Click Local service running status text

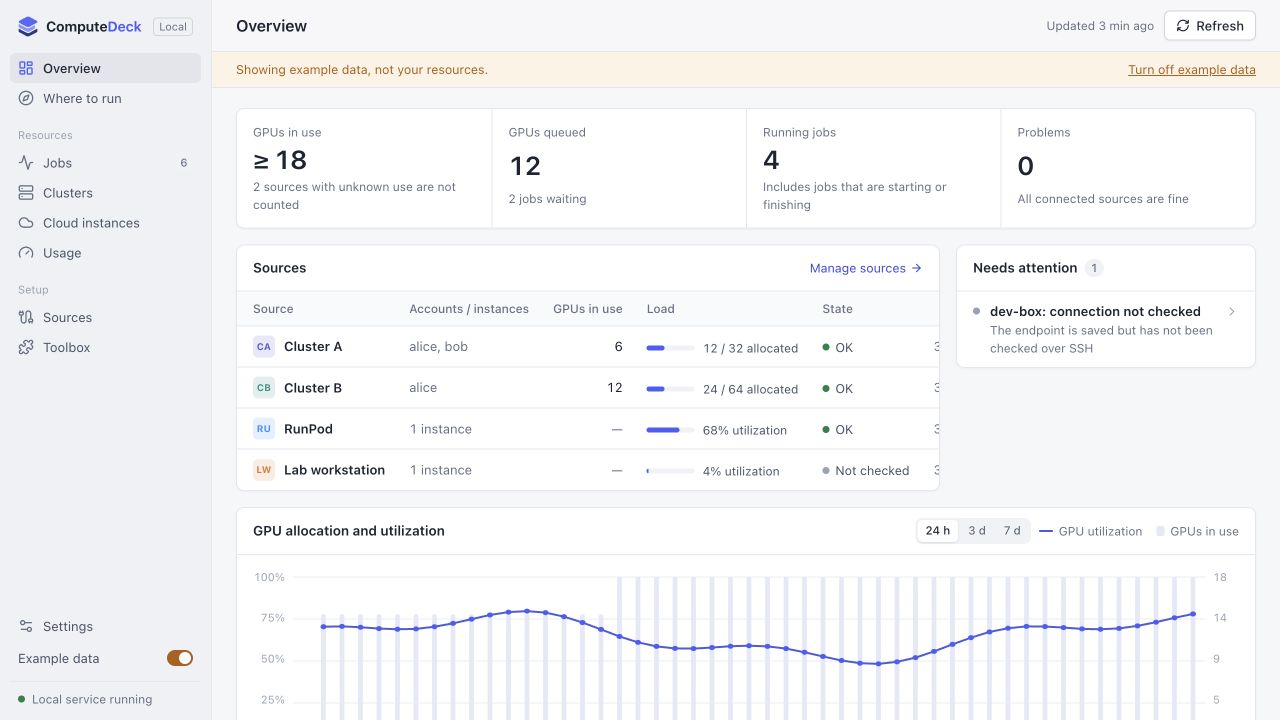[x=92, y=700]
